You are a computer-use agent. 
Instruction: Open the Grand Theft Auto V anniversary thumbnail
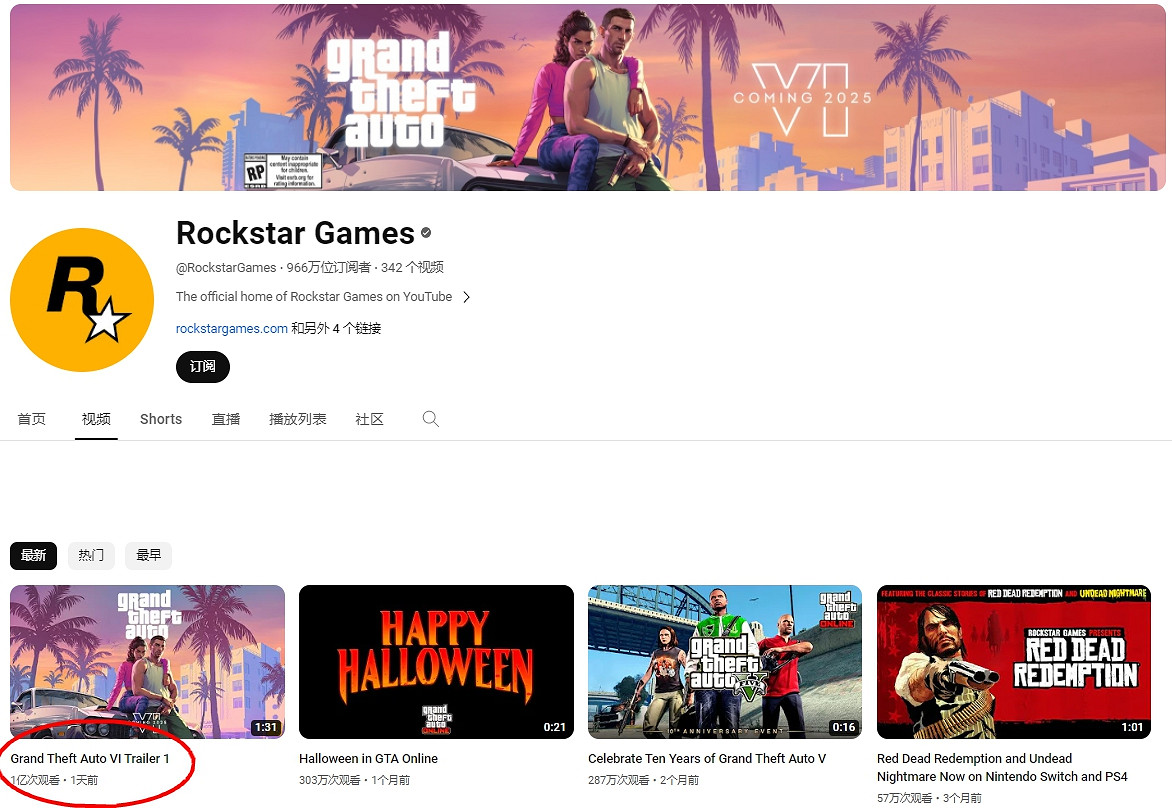click(724, 661)
